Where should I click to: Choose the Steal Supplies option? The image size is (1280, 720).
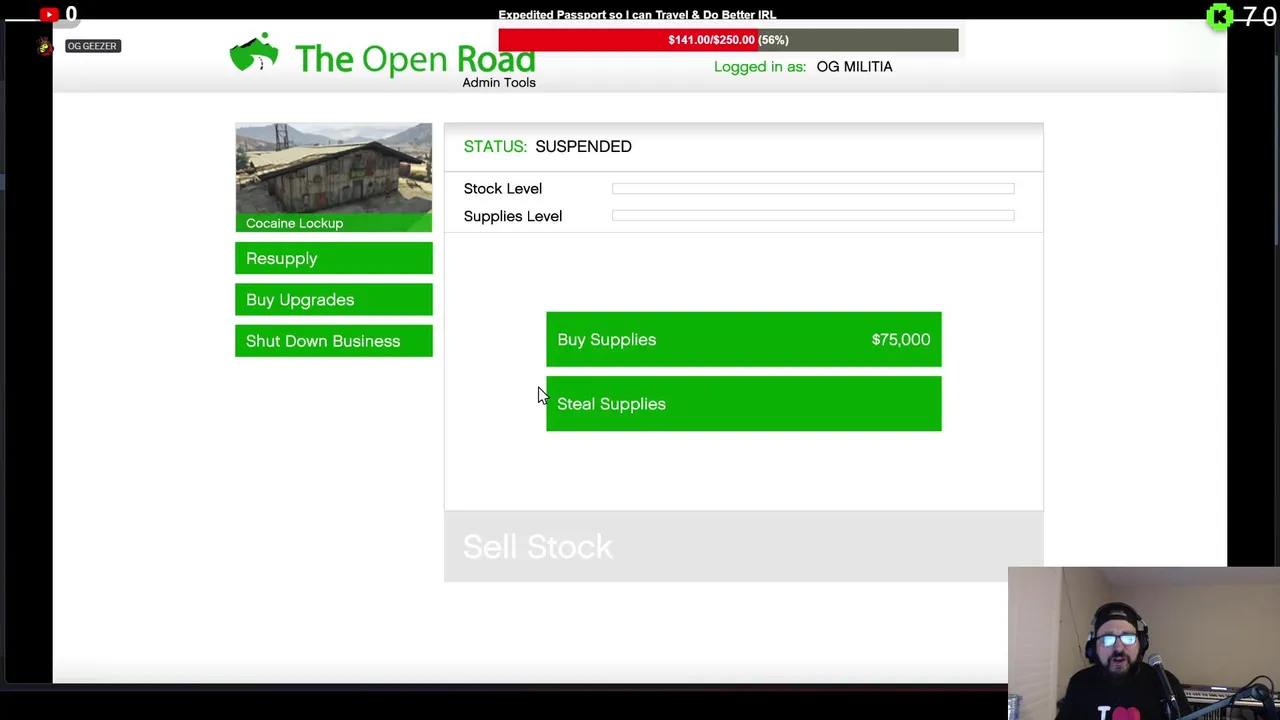click(x=743, y=404)
